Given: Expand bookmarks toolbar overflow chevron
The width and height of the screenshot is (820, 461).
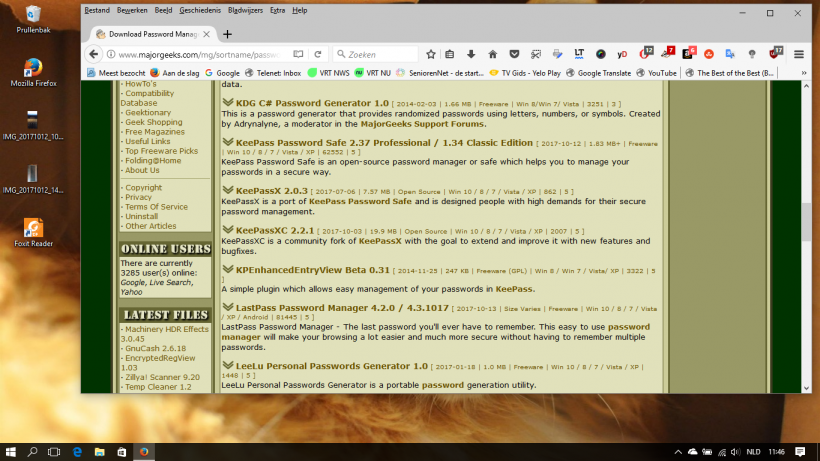Looking at the screenshot, I should pyautogui.click(x=804, y=73).
